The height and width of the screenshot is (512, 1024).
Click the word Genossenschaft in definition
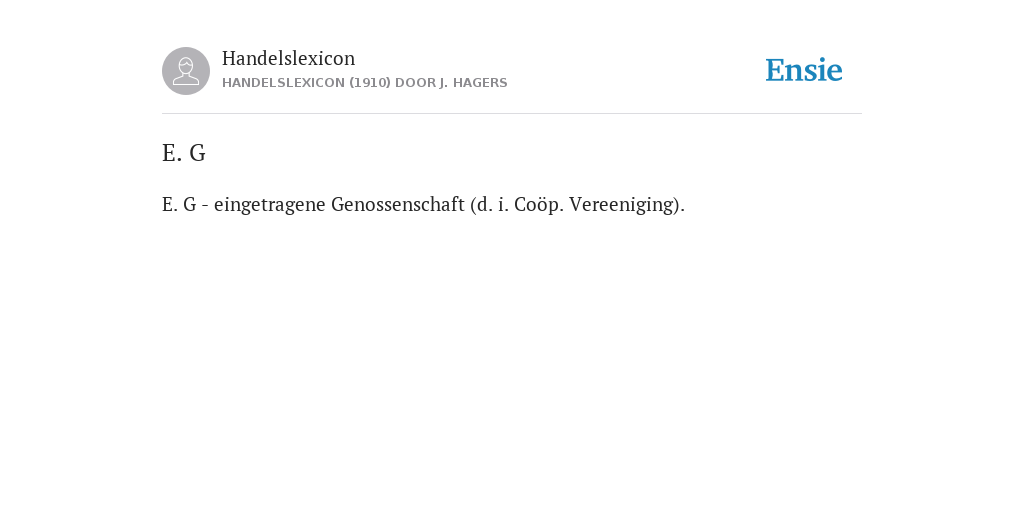398,204
